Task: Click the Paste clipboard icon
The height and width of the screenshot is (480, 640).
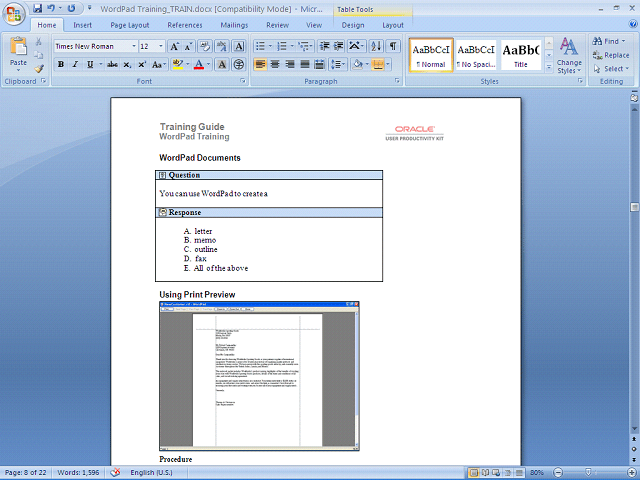Action: [x=18, y=47]
